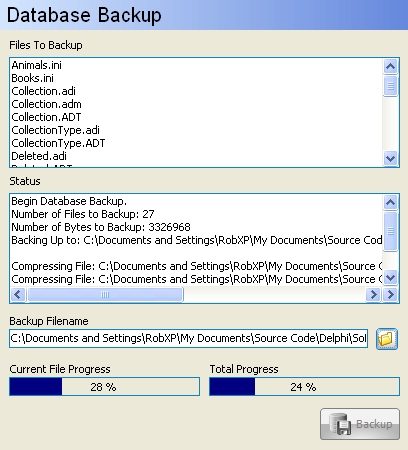Click the Current File Progress bar at 28 %
This screenshot has height=450, width=408.
(104, 387)
